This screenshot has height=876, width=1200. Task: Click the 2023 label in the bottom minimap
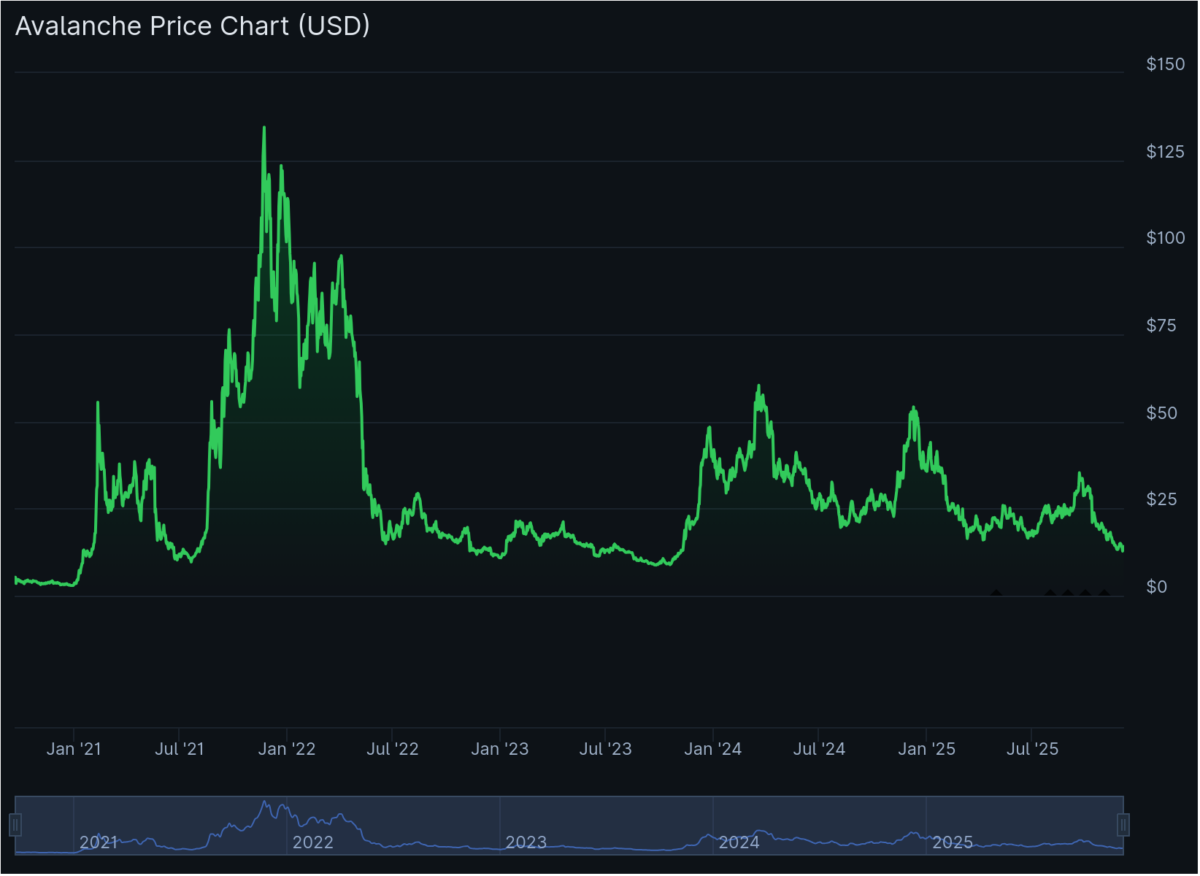click(x=527, y=843)
